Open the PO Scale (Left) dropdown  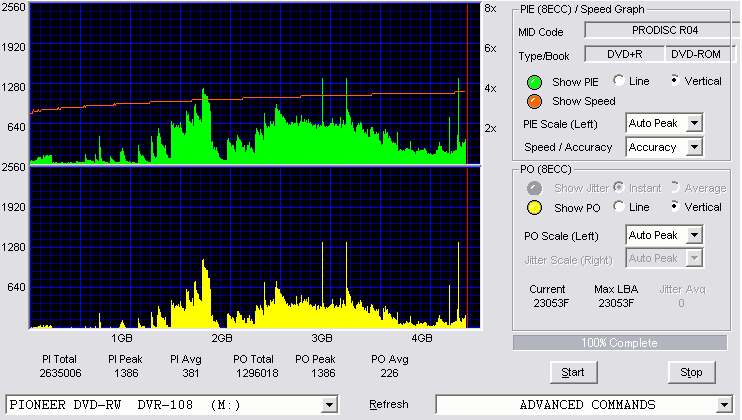pos(694,235)
